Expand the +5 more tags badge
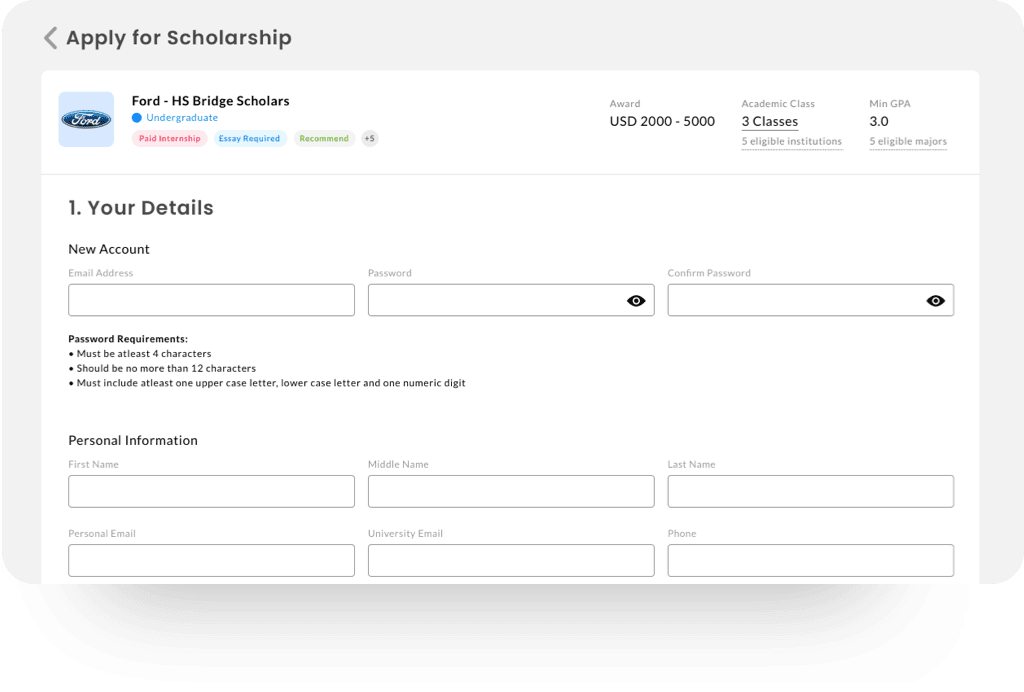Screen dimensions: 1024x692 coord(370,139)
